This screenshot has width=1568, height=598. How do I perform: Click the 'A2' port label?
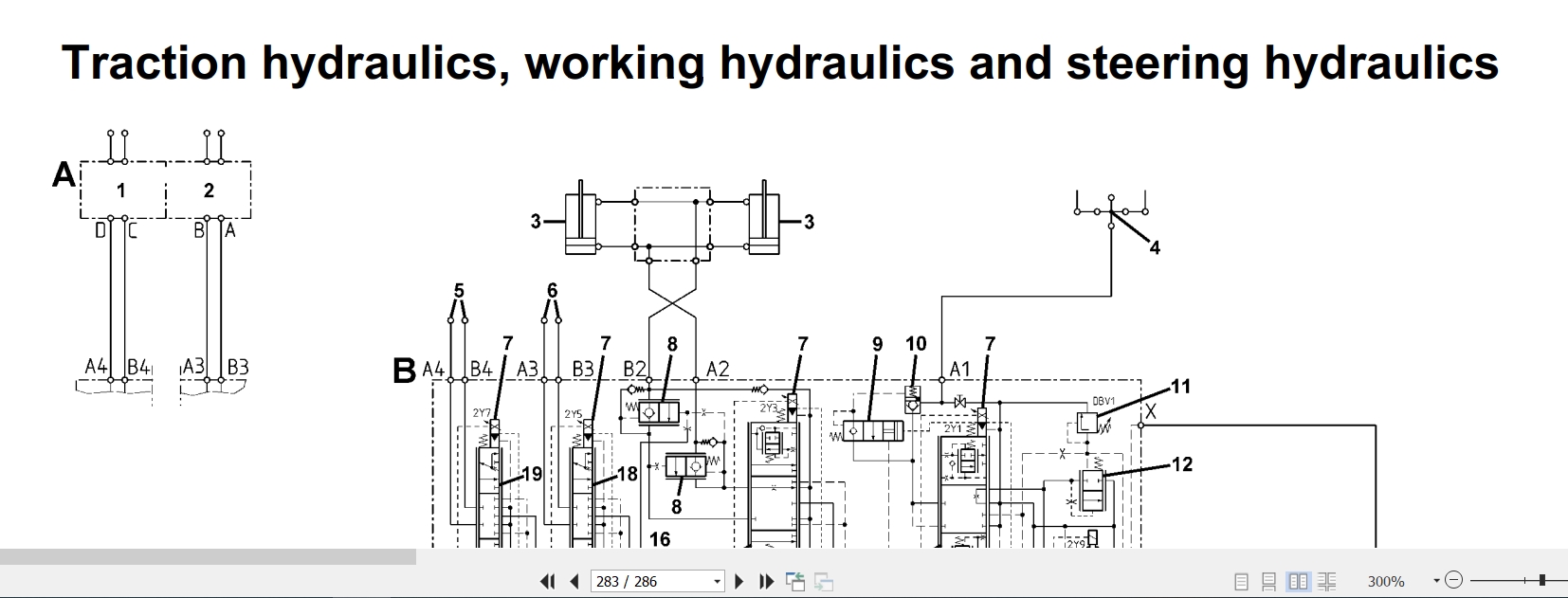[718, 369]
